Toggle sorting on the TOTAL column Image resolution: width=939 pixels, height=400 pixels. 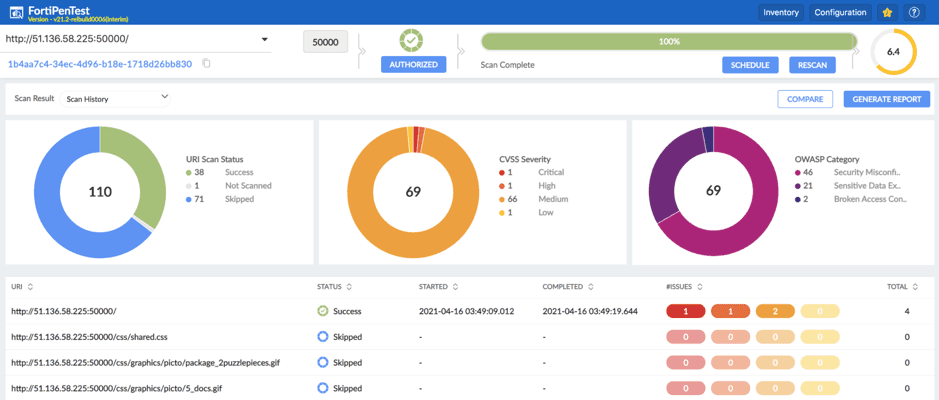(x=915, y=287)
